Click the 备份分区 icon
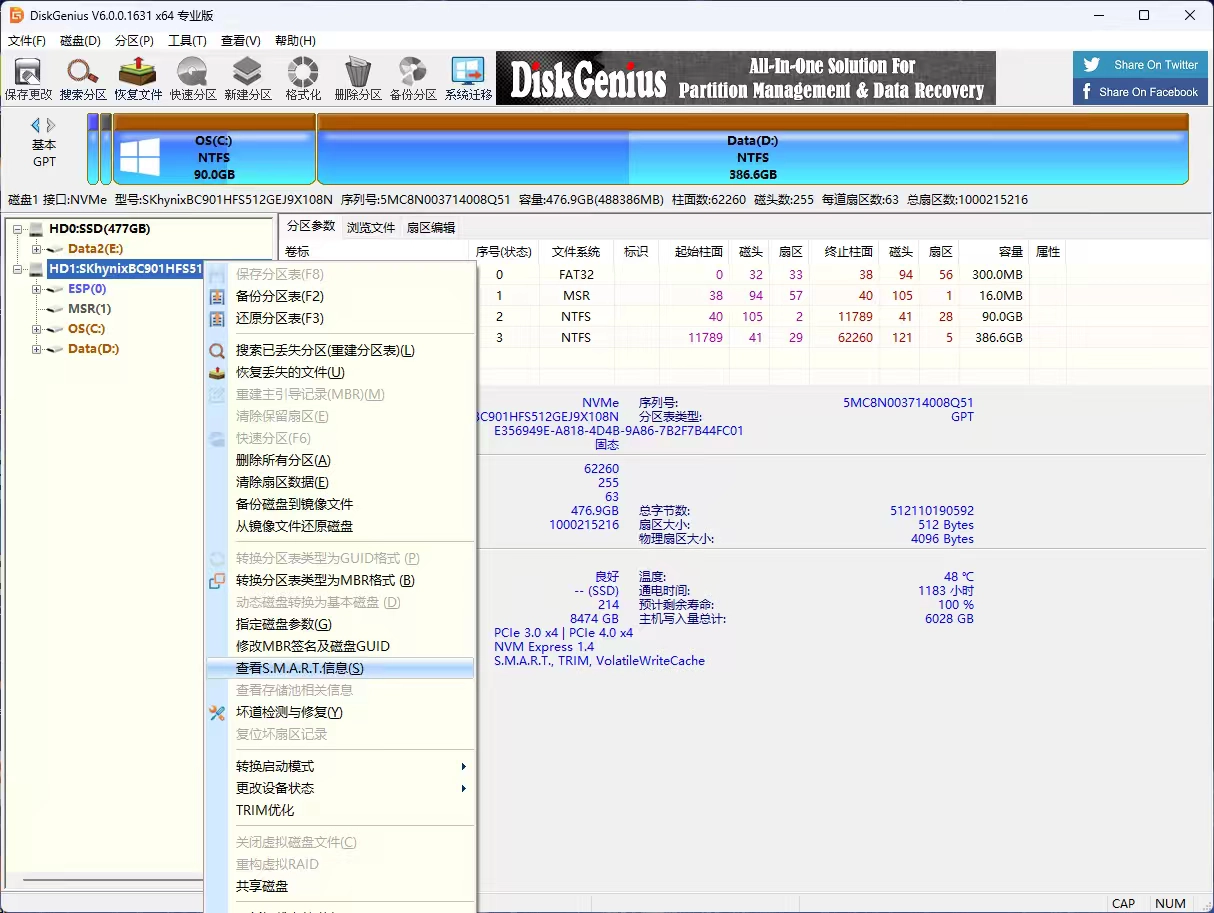The width and height of the screenshot is (1214, 913). point(411,77)
